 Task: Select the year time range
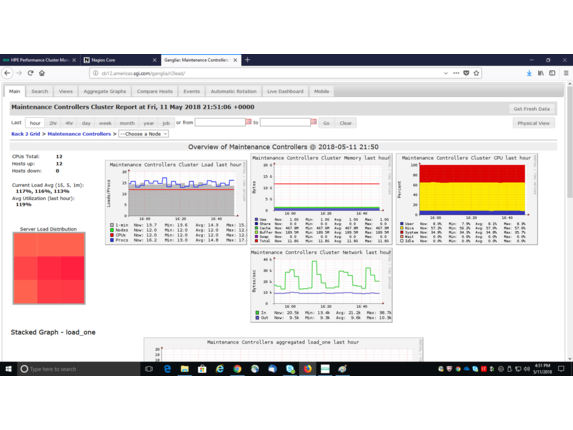(x=148, y=123)
